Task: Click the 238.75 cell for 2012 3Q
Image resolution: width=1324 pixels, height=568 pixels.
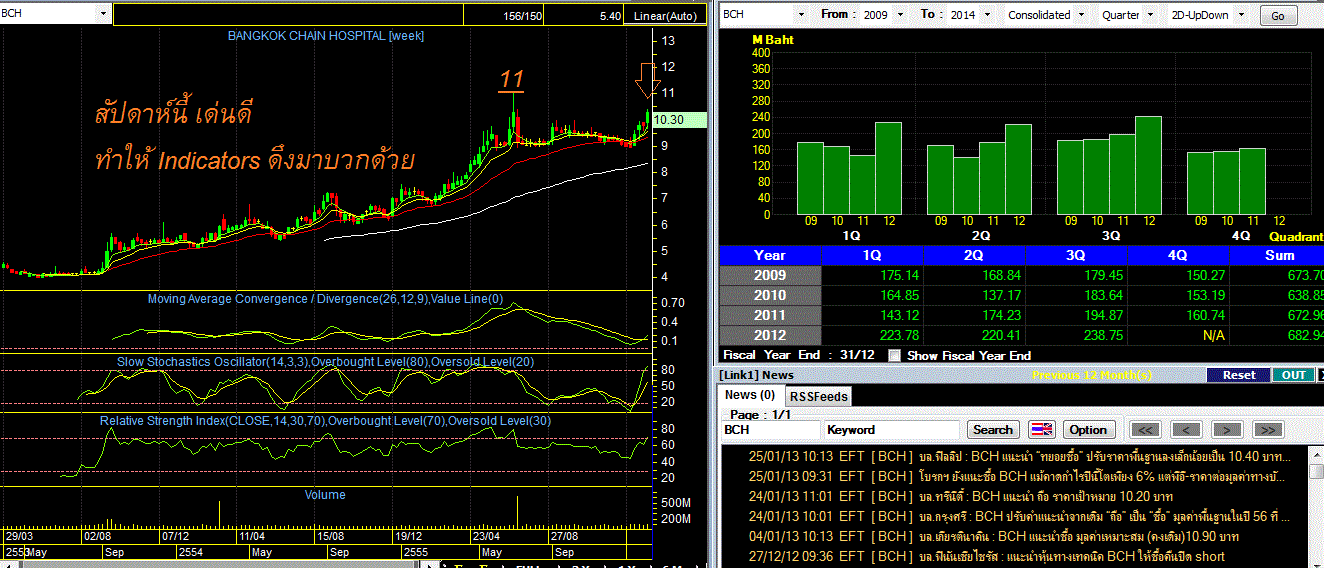Action: click(x=1075, y=335)
